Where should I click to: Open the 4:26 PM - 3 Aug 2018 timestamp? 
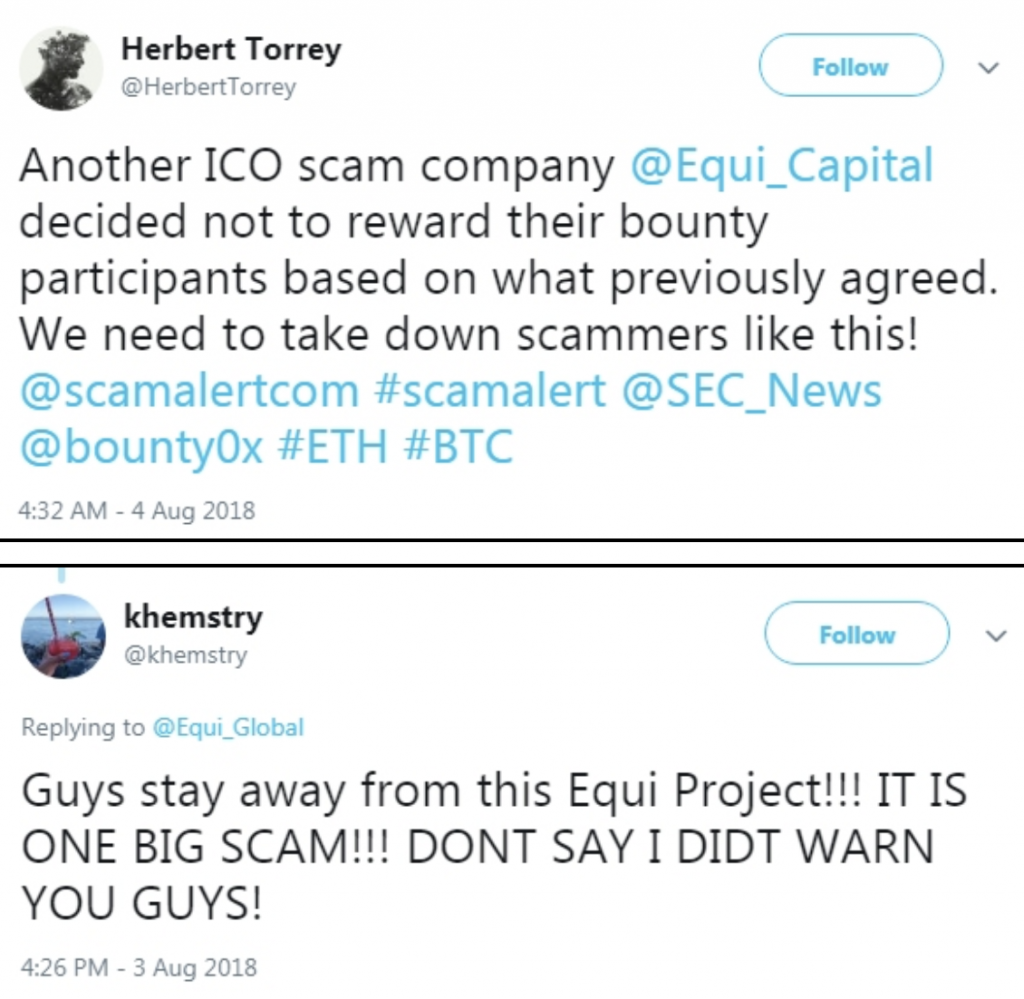point(138,968)
